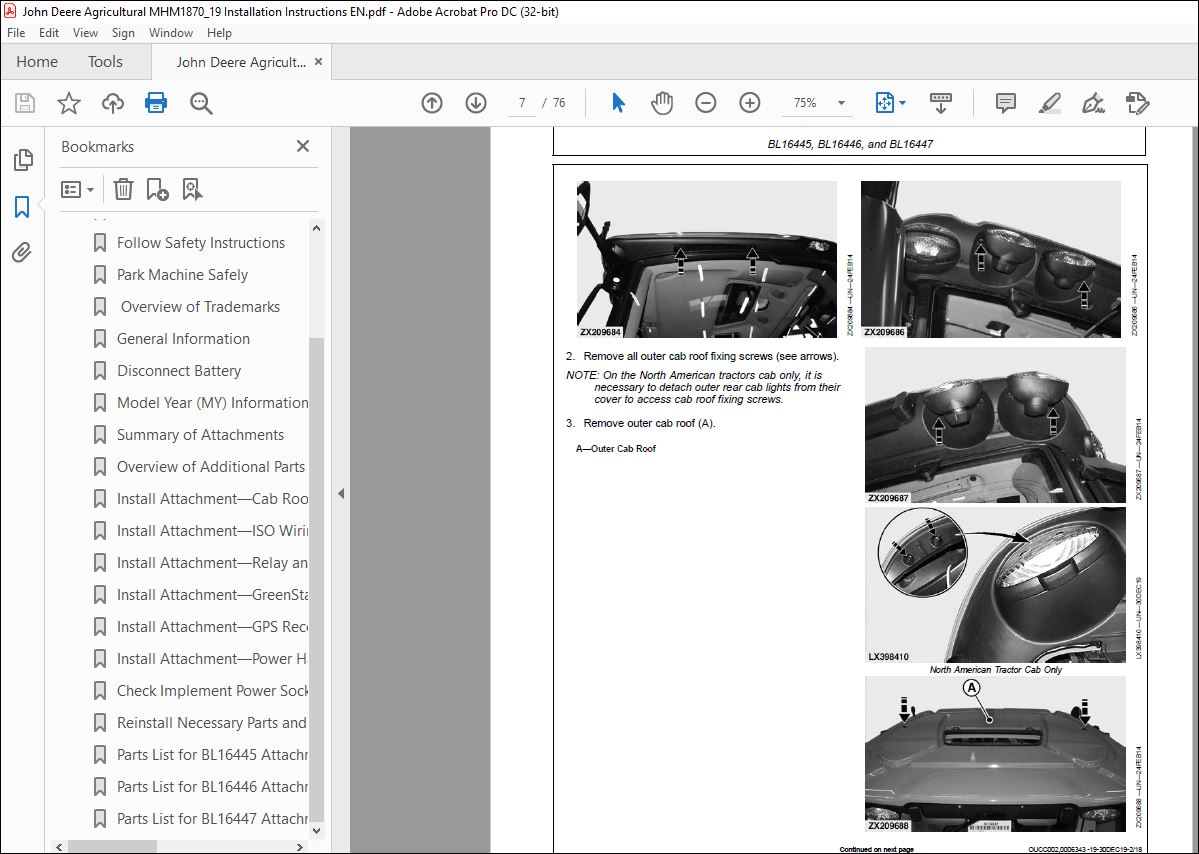Viewport: 1199px width, 854px height.
Task: Open the Disconnect Battery bookmark
Action: point(178,371)
